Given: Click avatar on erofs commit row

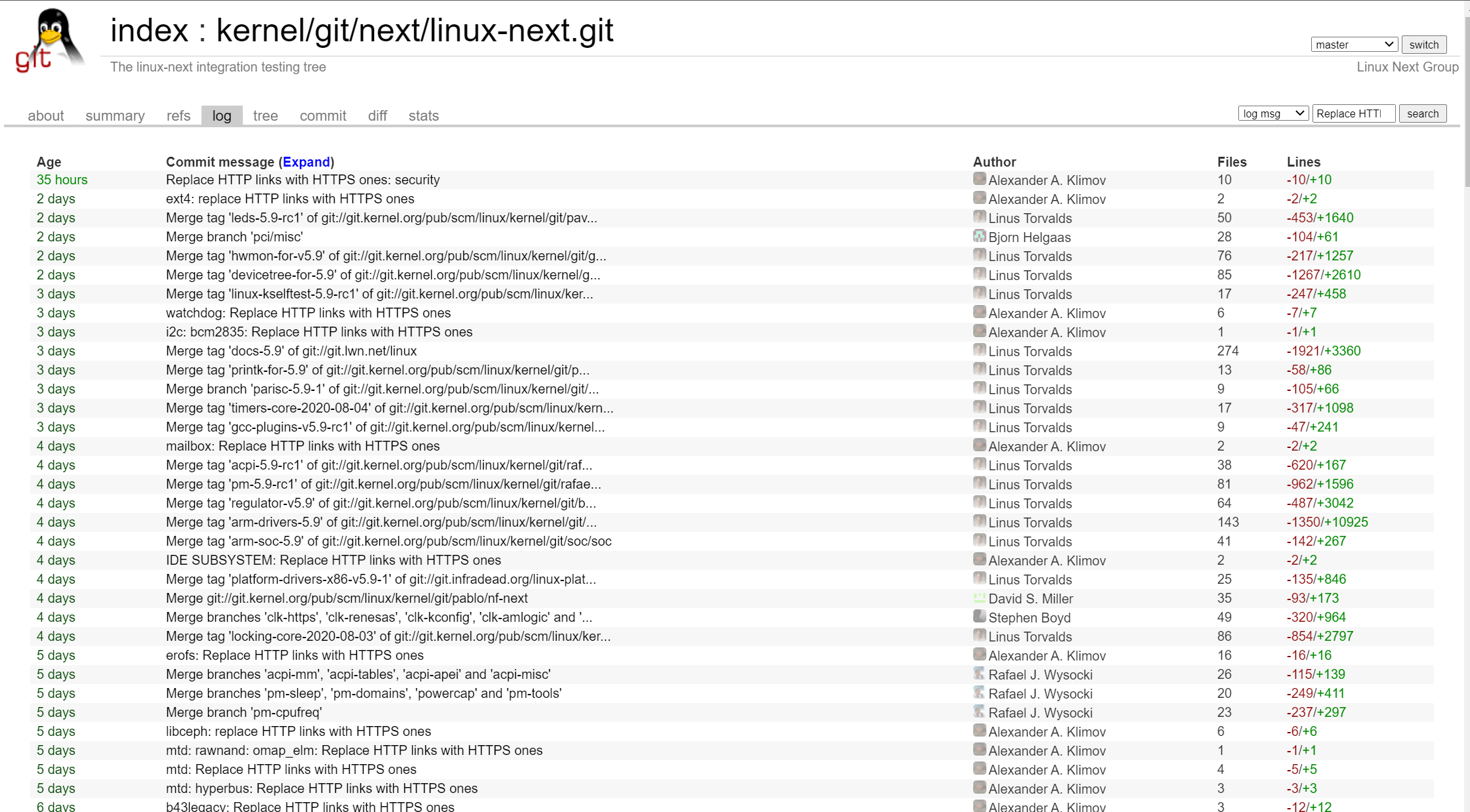Looking at the screenshot, I should click(979, 654).
